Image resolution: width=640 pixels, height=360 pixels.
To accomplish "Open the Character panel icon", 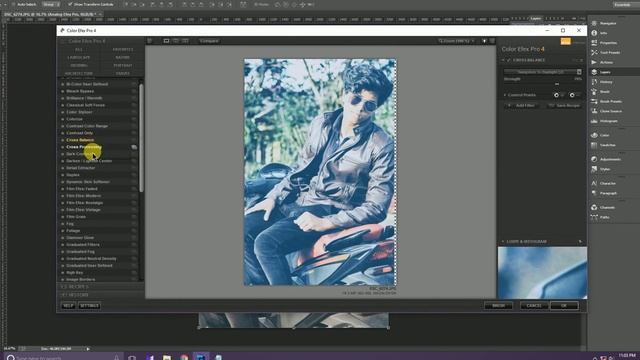I will [594, 183].
